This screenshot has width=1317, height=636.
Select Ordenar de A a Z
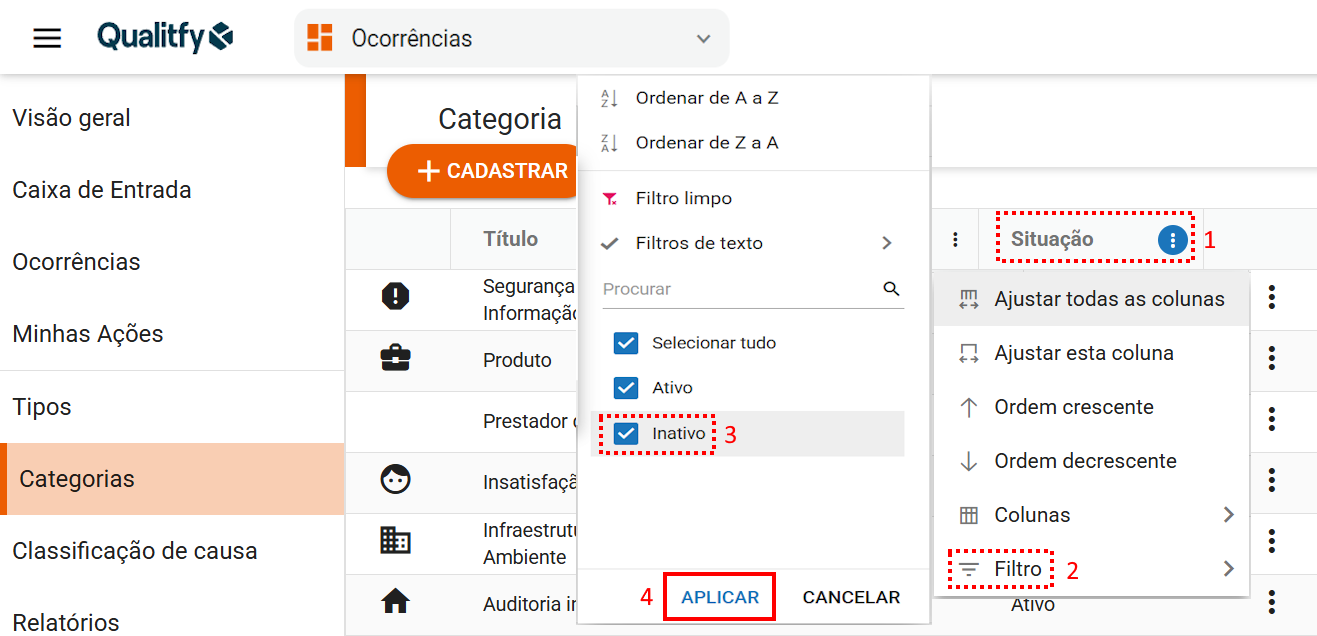tap(706, 98)
